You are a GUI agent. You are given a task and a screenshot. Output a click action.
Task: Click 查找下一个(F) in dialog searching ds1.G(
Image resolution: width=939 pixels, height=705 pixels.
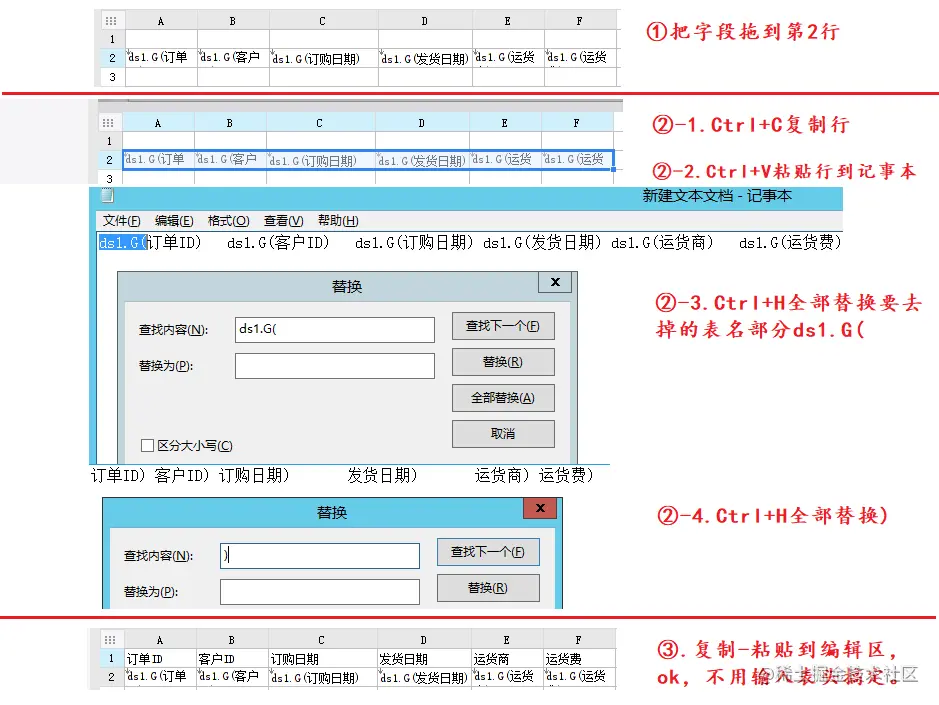click(503, 326)
